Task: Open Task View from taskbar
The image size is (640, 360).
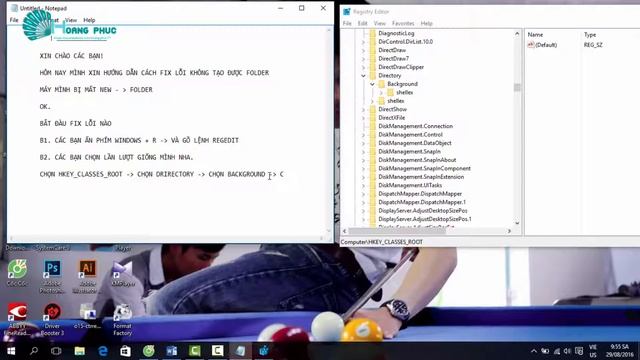Action: click(56, 351)
